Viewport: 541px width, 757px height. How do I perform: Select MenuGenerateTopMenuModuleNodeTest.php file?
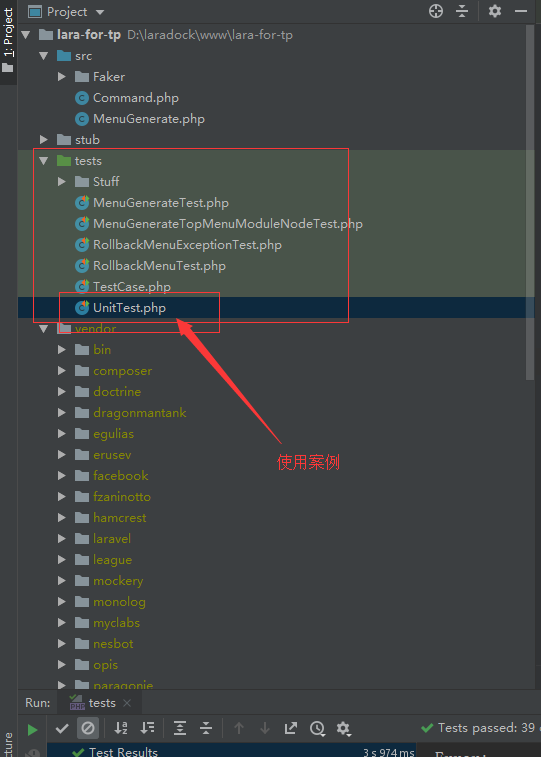click(x=228, y=224)
